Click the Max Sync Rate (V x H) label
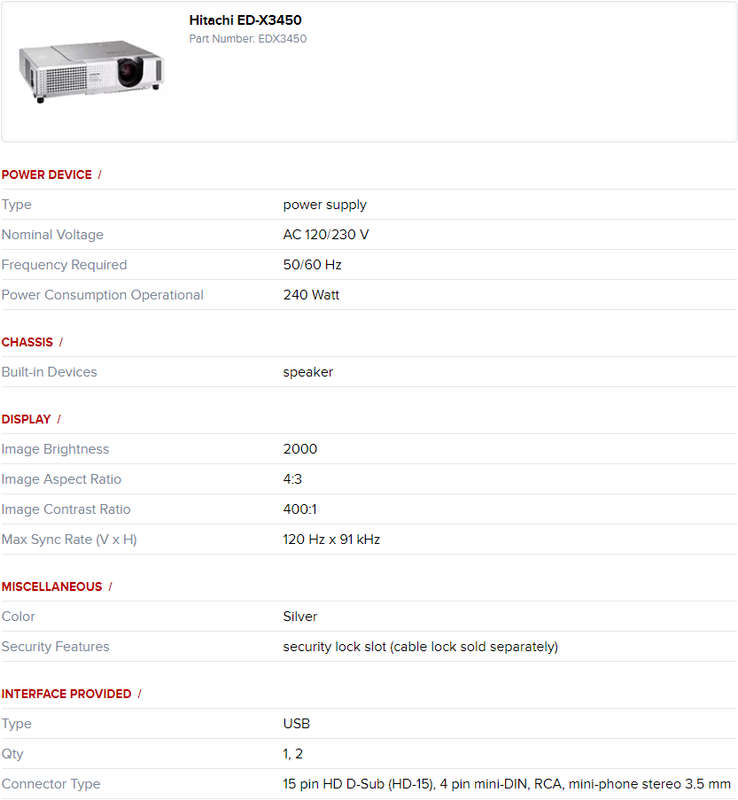 [x=69, y=540]
